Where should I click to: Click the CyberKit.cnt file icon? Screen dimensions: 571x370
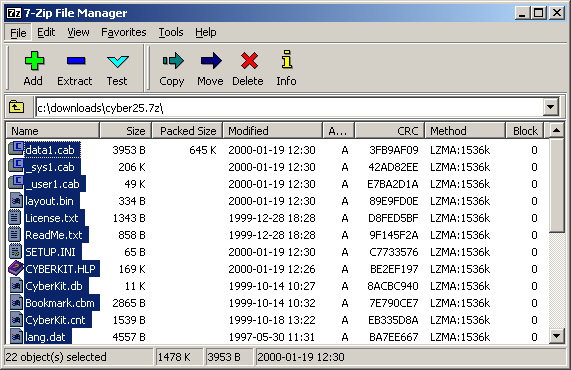(x=16, y=320)
